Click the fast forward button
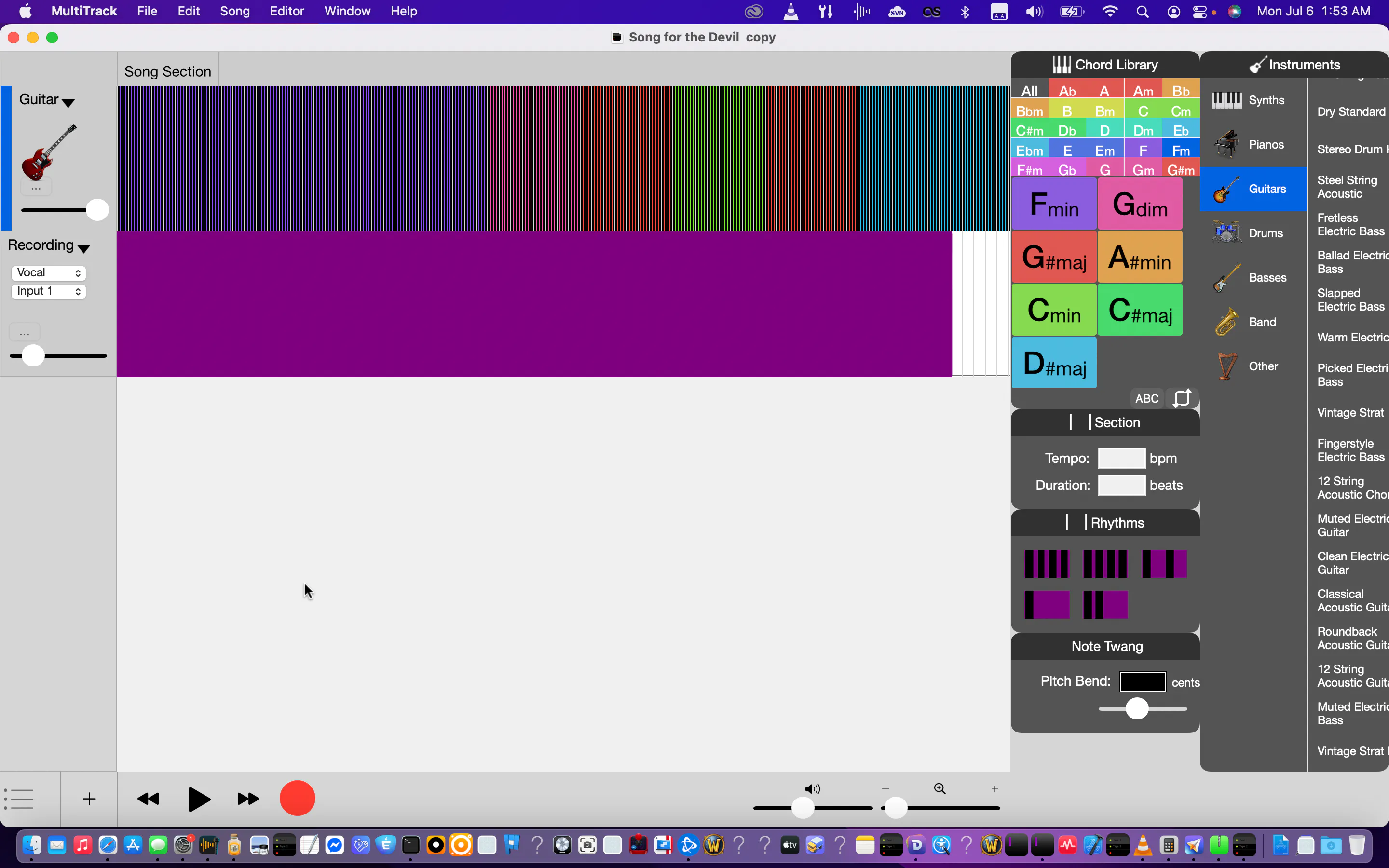The height and width of the screenshot is (868, 1389). pyautogui.click(x=248, y=799)
